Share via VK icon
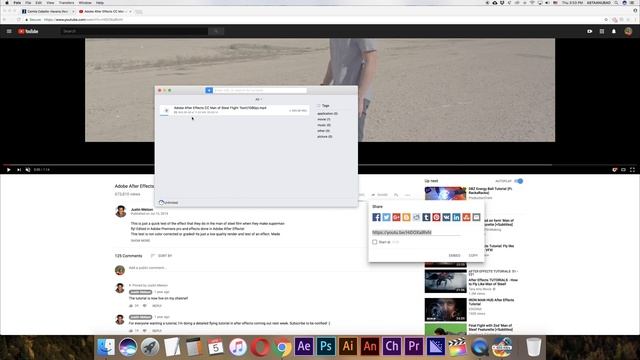Image resolution: width=640 pixels, height=360 pixels. [446, 217]
